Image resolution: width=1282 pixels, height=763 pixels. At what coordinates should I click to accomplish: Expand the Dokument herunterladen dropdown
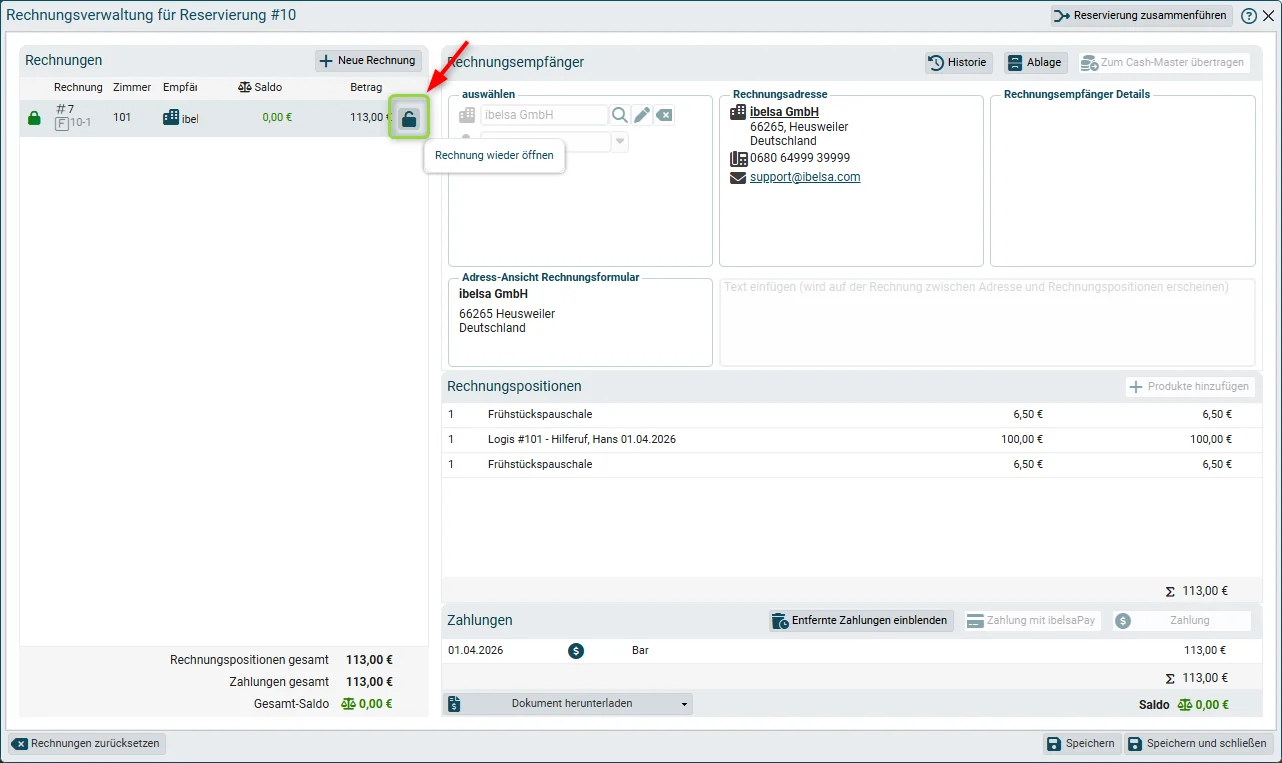568,704
